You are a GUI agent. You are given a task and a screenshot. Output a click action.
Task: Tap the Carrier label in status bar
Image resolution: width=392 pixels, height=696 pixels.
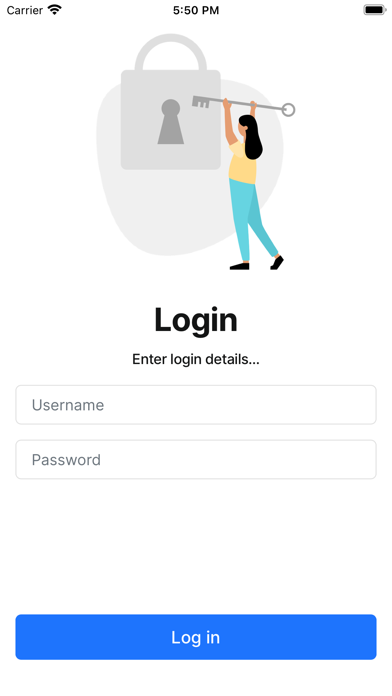click(24, 10)
